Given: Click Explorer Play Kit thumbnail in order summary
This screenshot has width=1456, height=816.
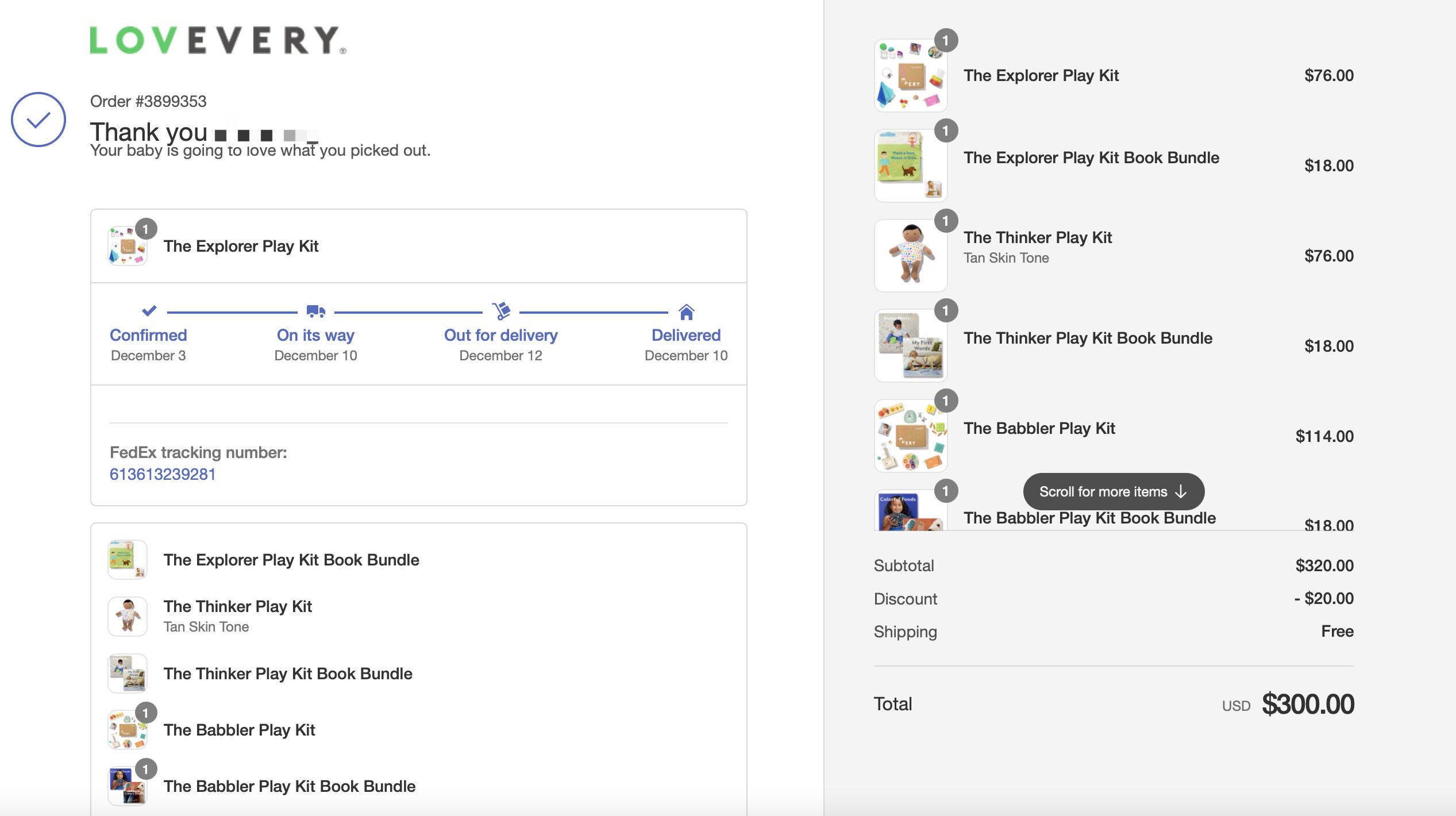Looking at the screenshot, I should 911,75.
